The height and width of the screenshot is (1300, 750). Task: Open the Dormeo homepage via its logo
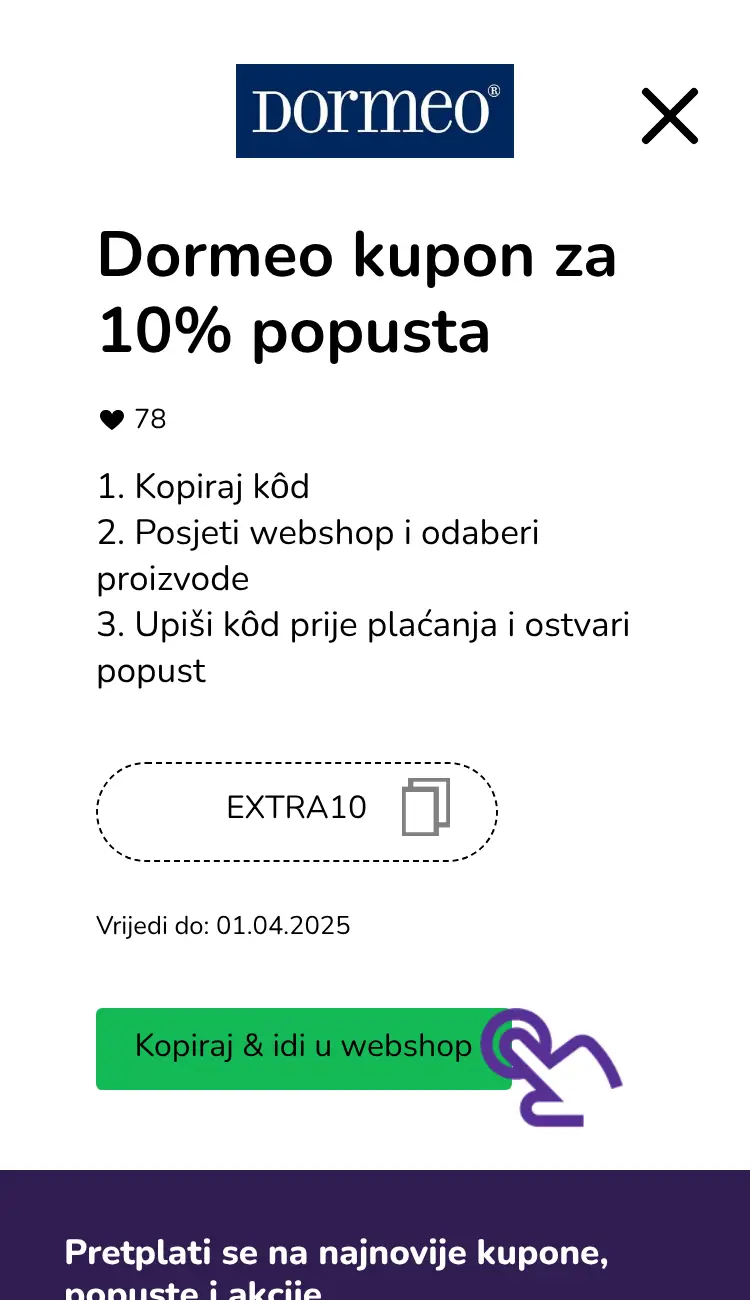click(374, 111)
